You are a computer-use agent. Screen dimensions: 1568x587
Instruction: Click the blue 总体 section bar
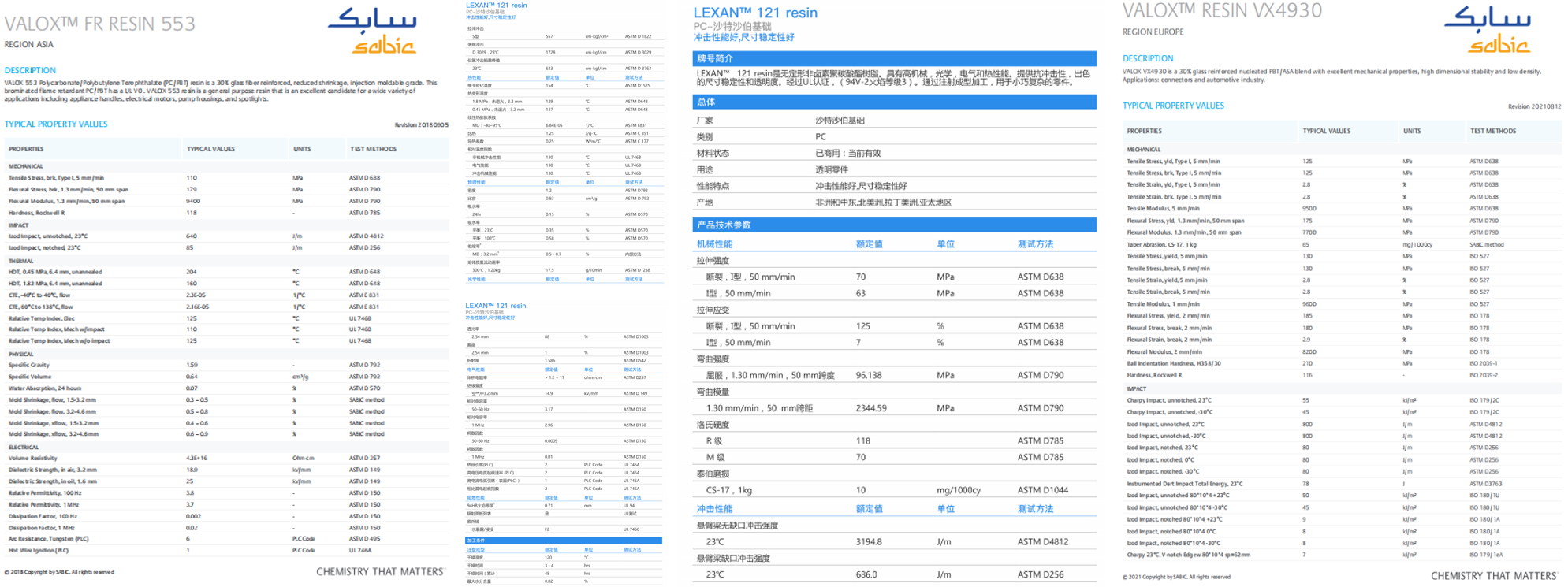pyautogui.click(x=894, y=102)
